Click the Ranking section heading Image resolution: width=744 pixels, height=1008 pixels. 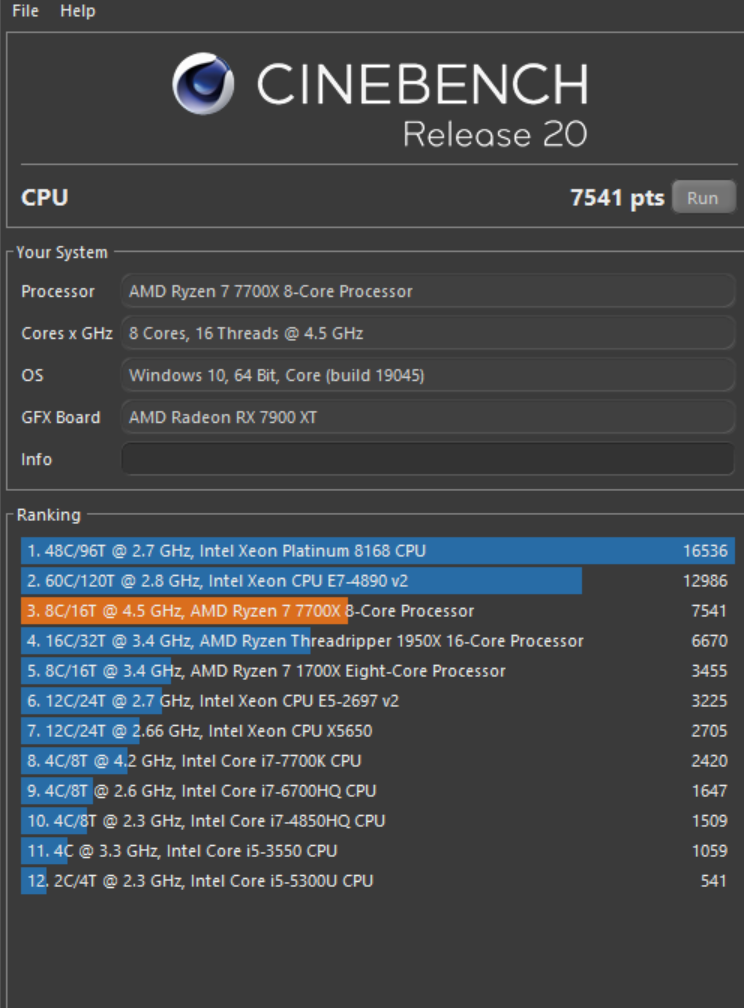point(49,515)
